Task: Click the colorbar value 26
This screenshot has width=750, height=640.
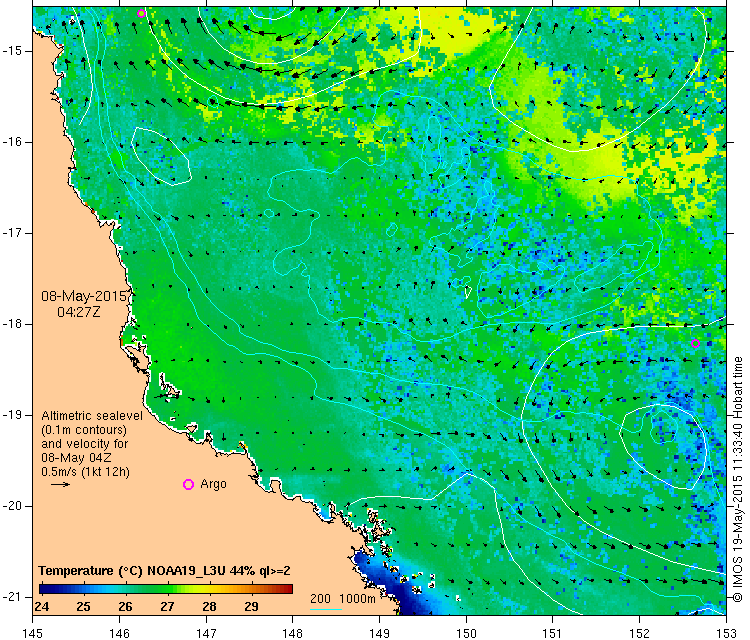Action: tap(125, 607)
